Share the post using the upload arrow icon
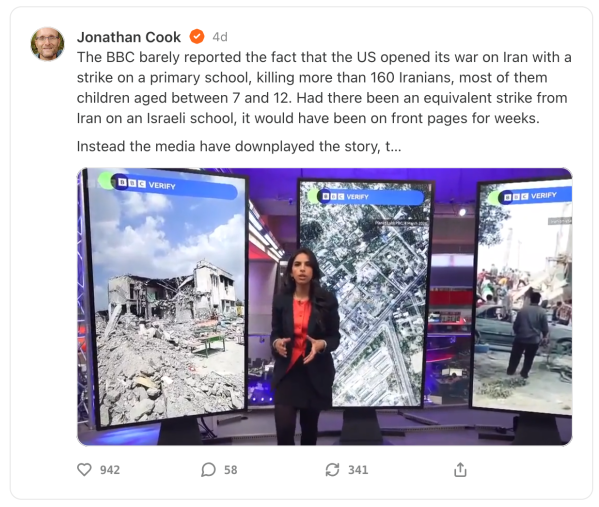This screenshot has height=507, width=599. [x=460, y=470]
